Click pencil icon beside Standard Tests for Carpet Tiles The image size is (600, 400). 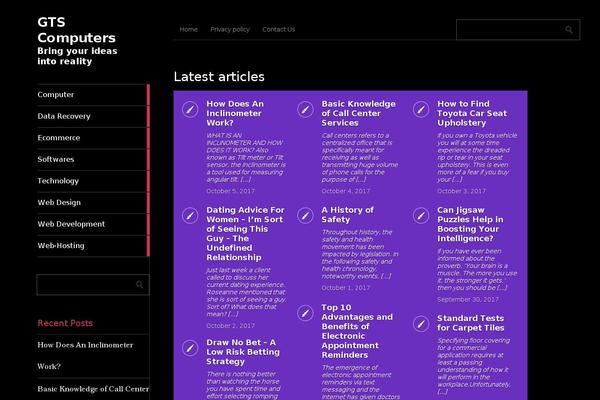tap(421, 324)
